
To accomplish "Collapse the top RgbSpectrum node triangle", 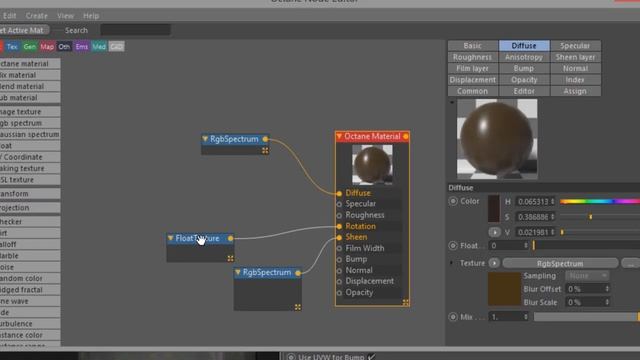I will point(205,139).
